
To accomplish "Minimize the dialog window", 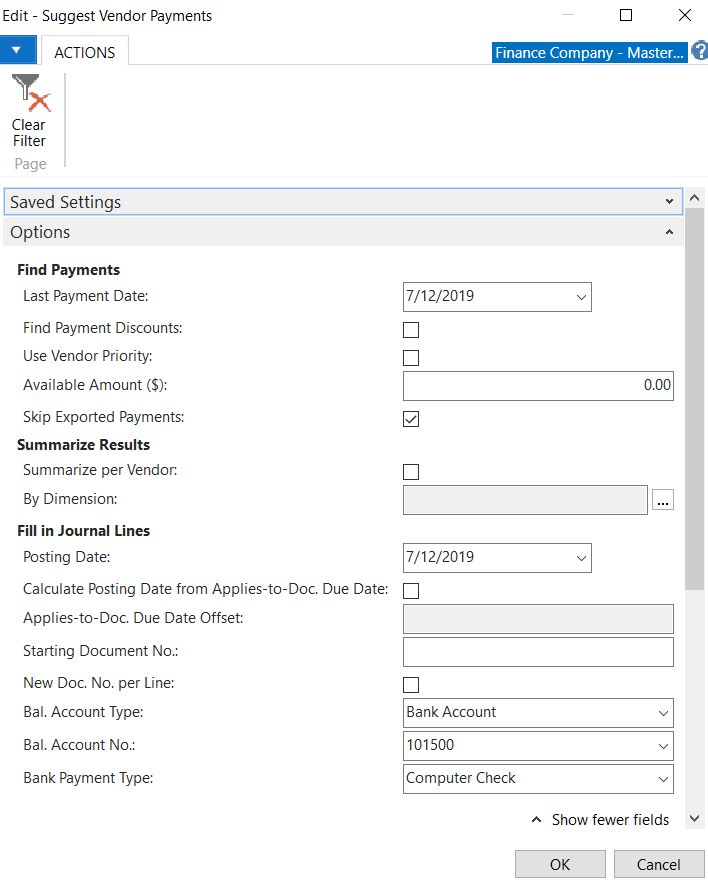I will pyautogui.click(x=568, y=16).
